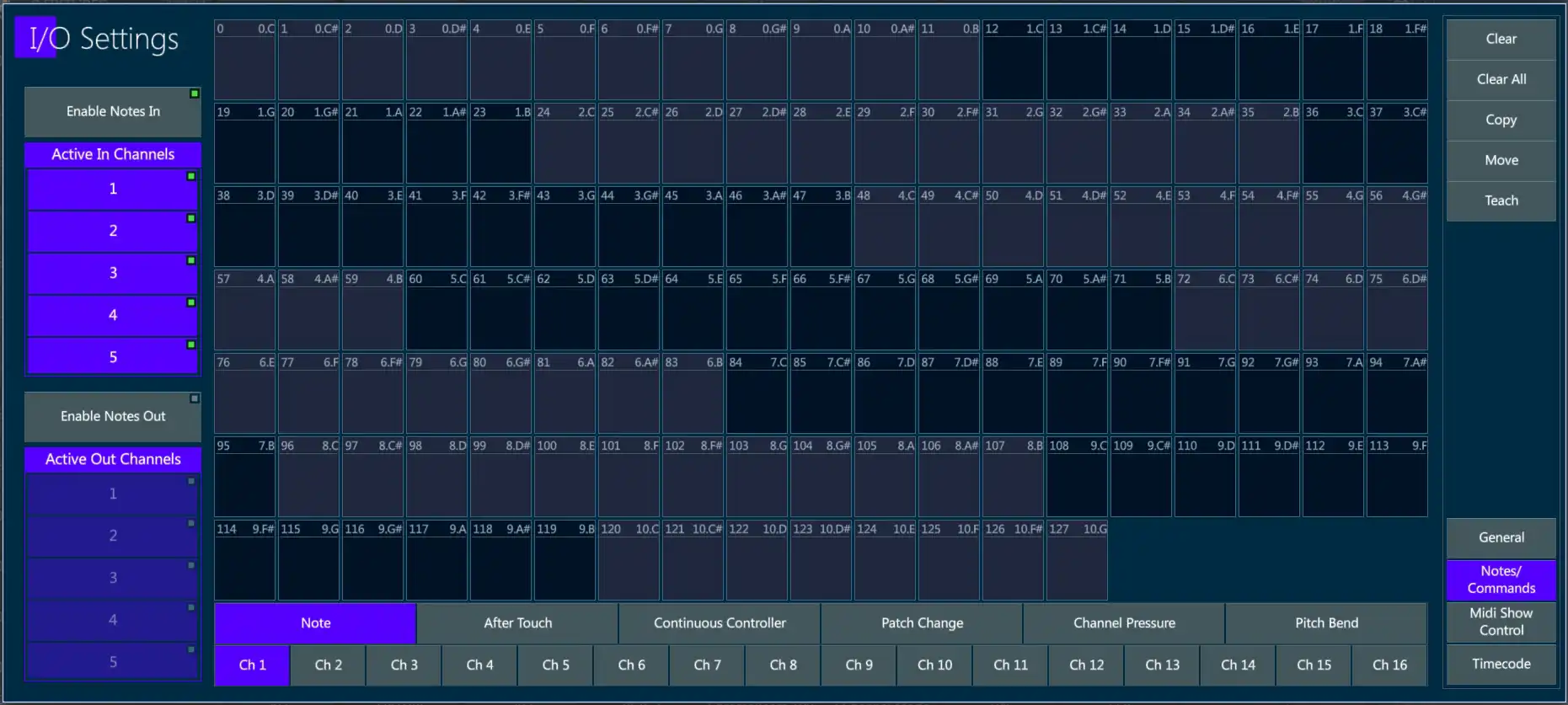Click the Copy button
The image size is (1568, 705).
1501,120
